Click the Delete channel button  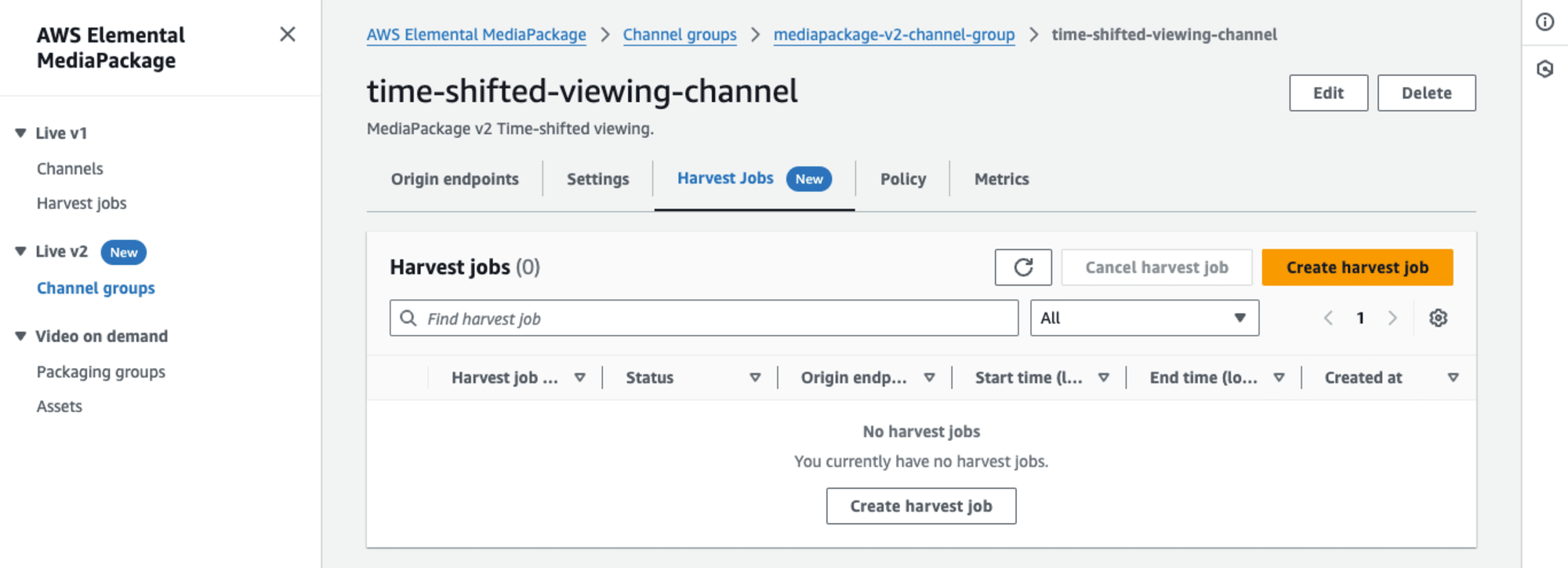click(1426, 93)
